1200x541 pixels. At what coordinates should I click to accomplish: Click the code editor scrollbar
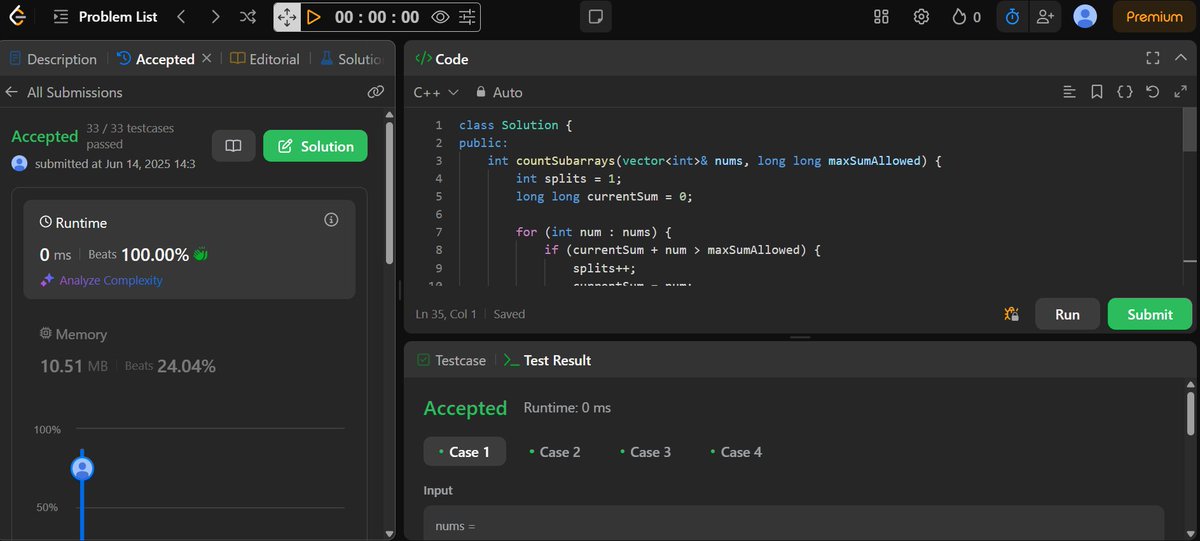[x=1189, y=131]
